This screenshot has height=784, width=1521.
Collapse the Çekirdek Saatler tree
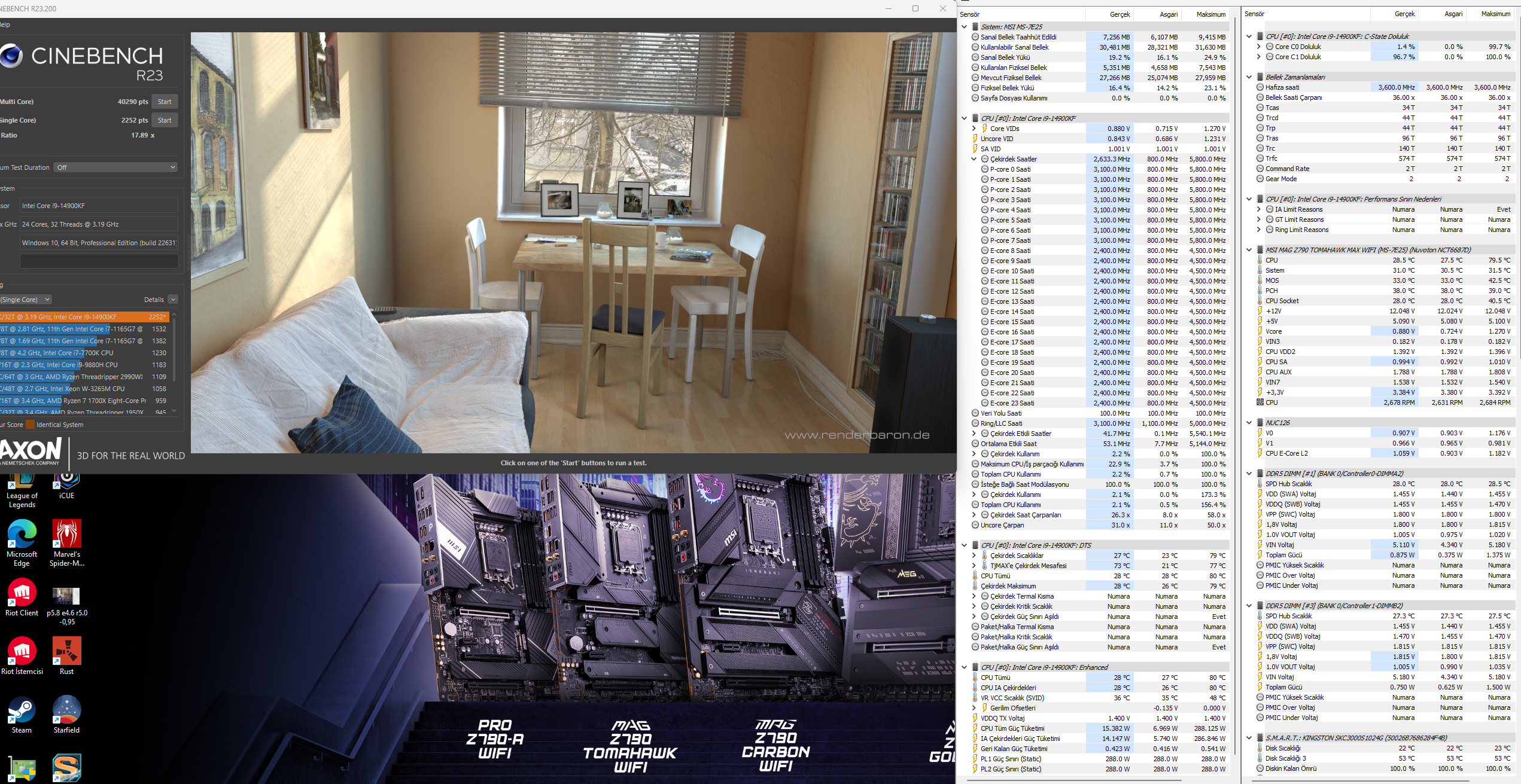(974, 159)
